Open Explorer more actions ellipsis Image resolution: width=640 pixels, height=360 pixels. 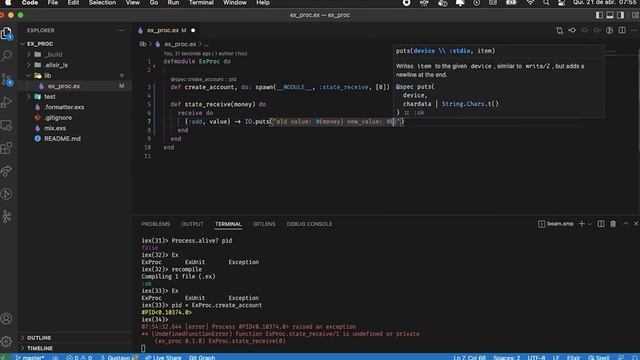coord(121,30)
